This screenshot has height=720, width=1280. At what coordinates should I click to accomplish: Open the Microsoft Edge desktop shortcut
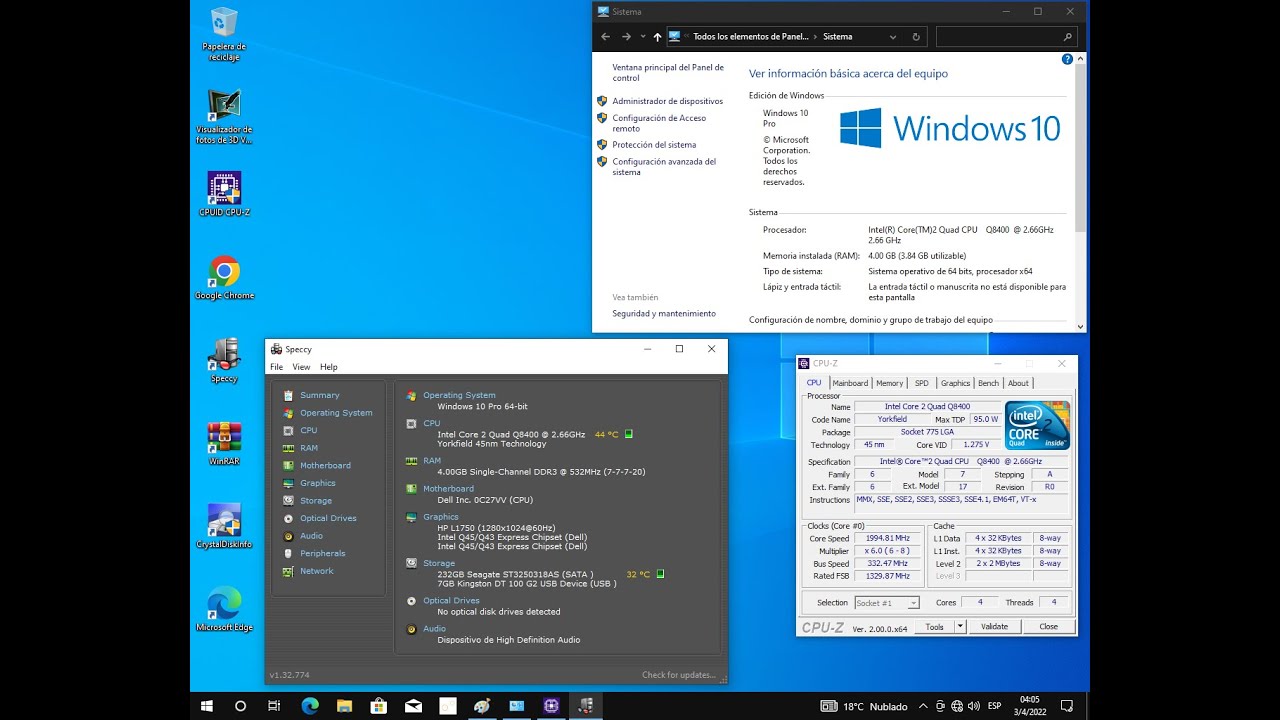coord(224,609)
